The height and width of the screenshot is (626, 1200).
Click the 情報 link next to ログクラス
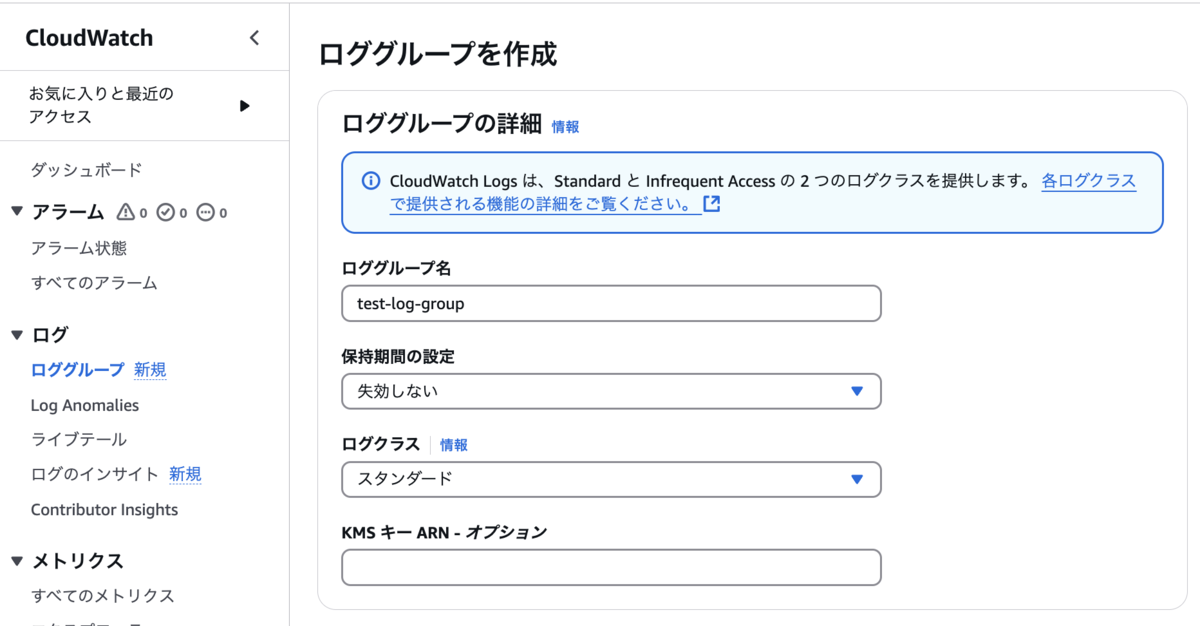pos(454,445)
